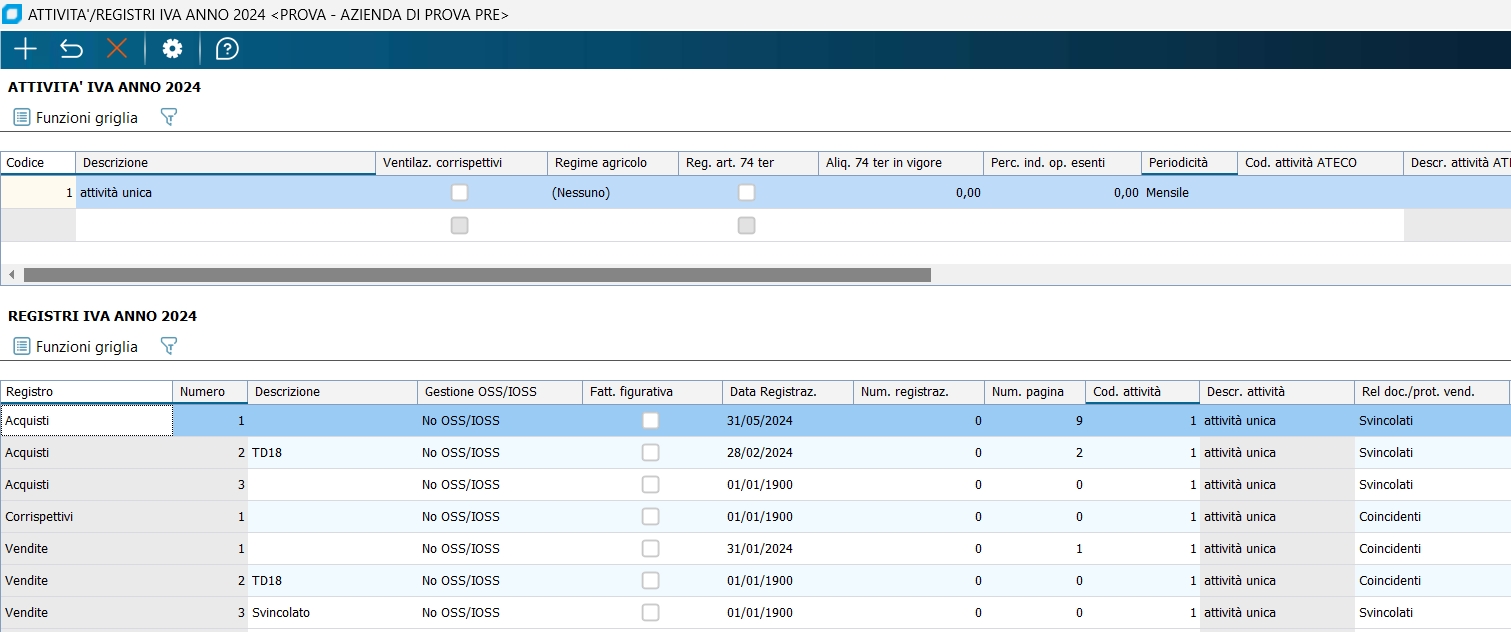Screen dimensions: 1511x632
Task: Click the application logo icon in title bar
Action: [x=12, y=15]
